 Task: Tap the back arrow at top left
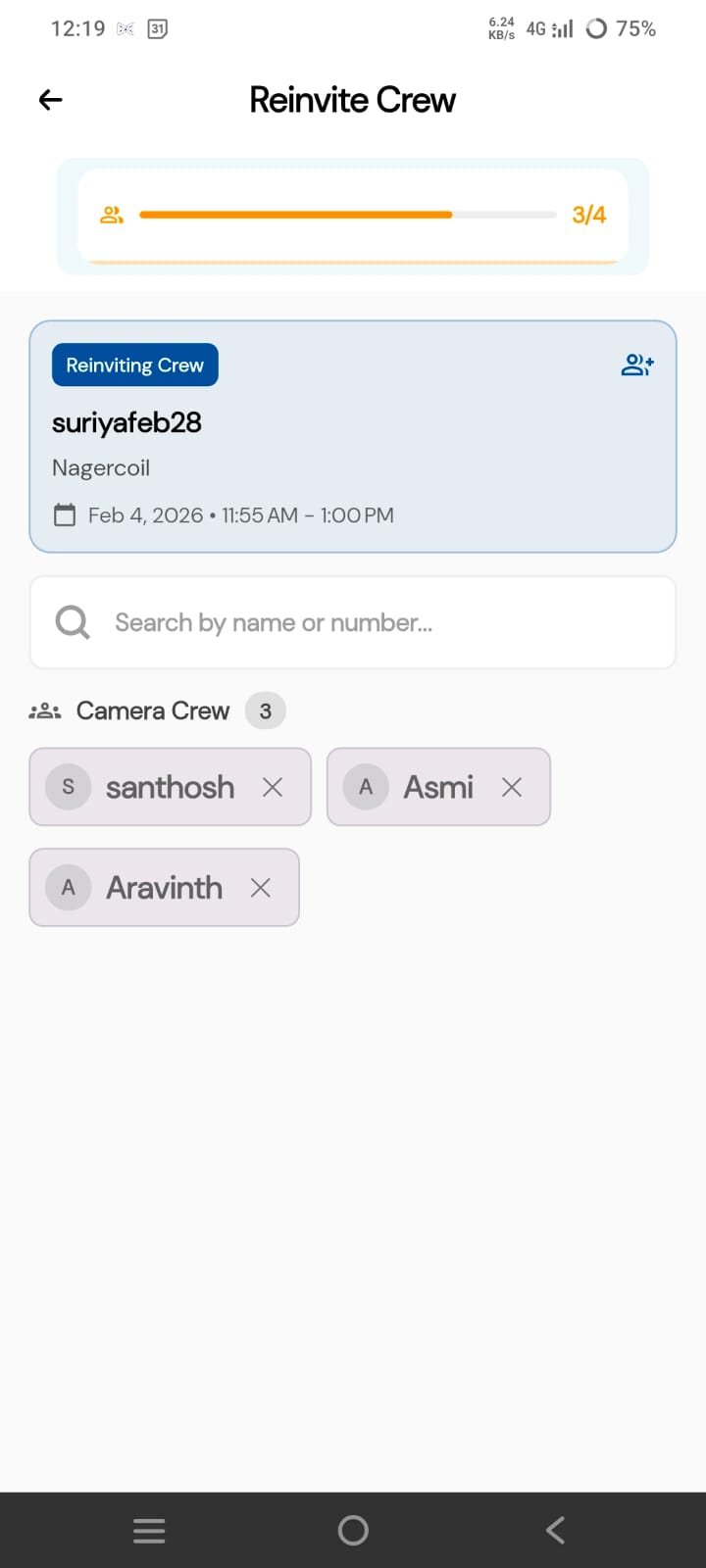[x=51, y=100]
